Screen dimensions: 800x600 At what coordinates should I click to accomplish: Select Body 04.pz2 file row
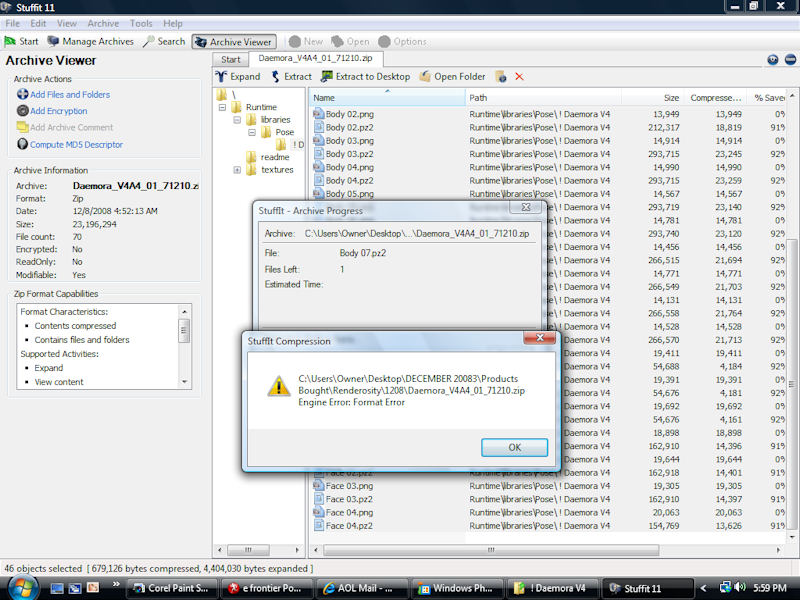[x=548, y=180]
